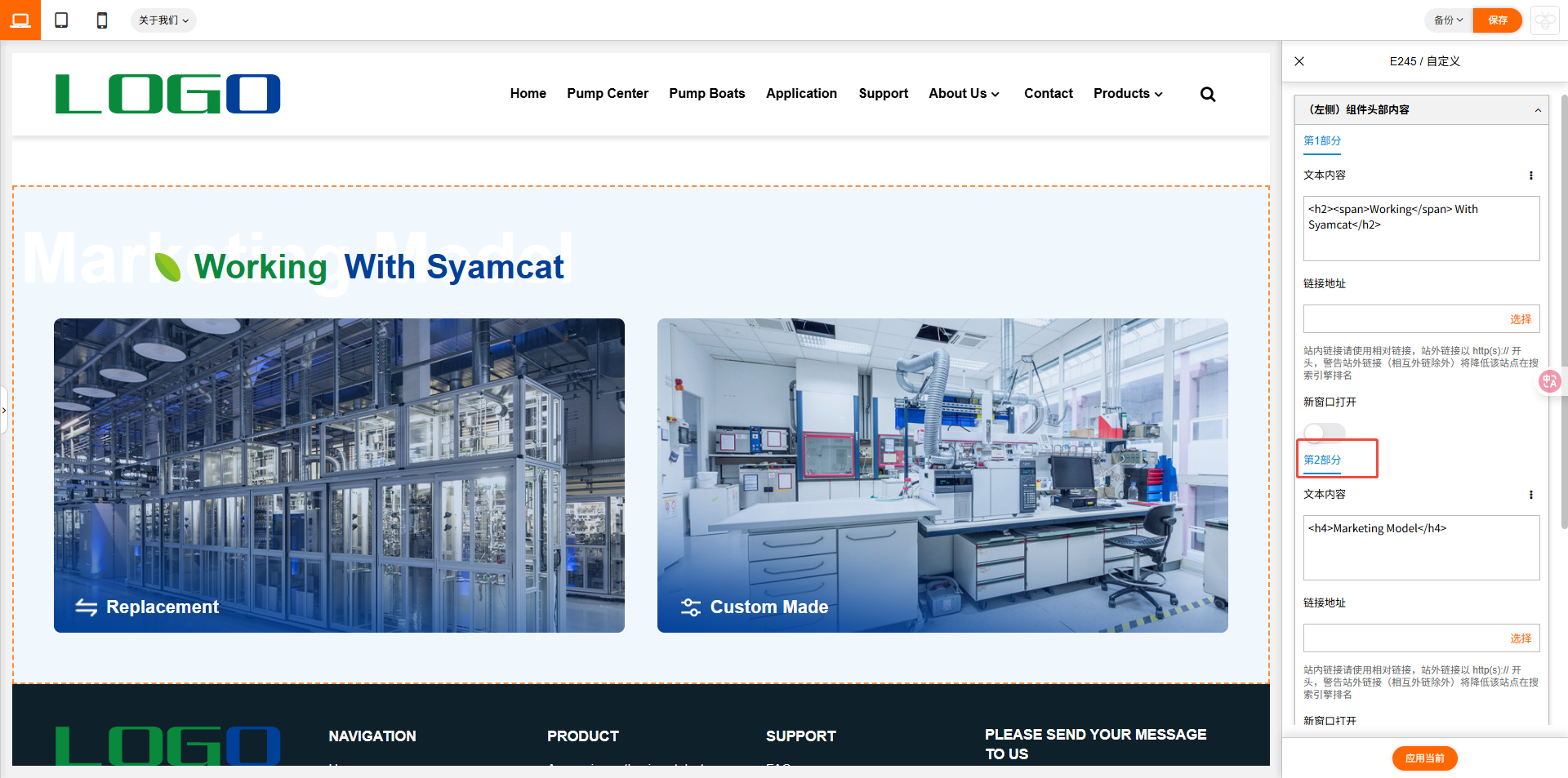Edit the Working With Syamcat text field
Screen dimensions: 1568x778
(x=1421, y=229)
